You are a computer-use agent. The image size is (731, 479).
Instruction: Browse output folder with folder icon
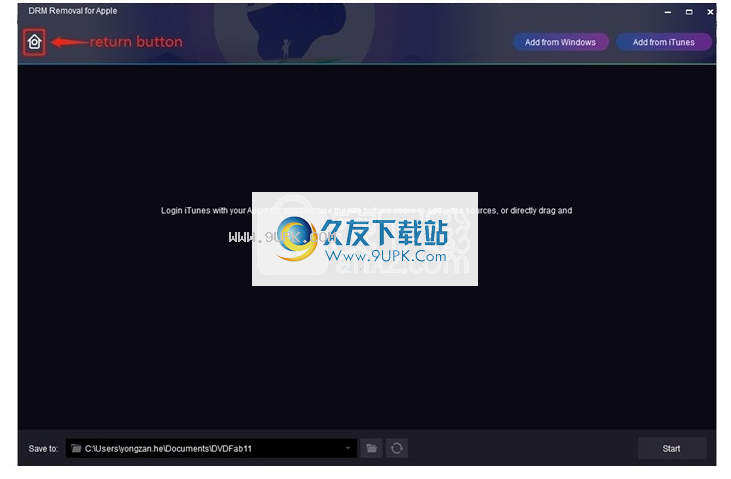point(372,448)
